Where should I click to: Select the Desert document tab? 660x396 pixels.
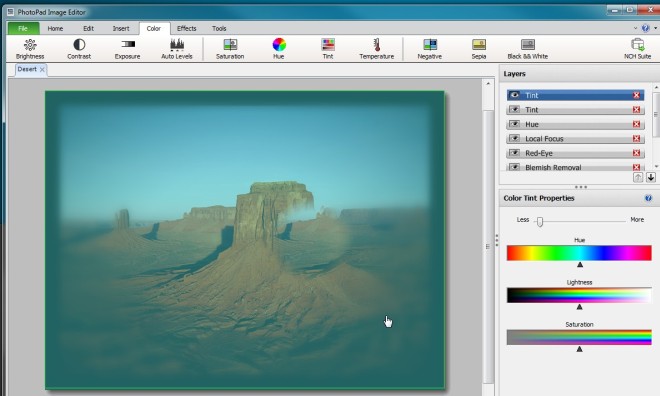click(27, 69)
